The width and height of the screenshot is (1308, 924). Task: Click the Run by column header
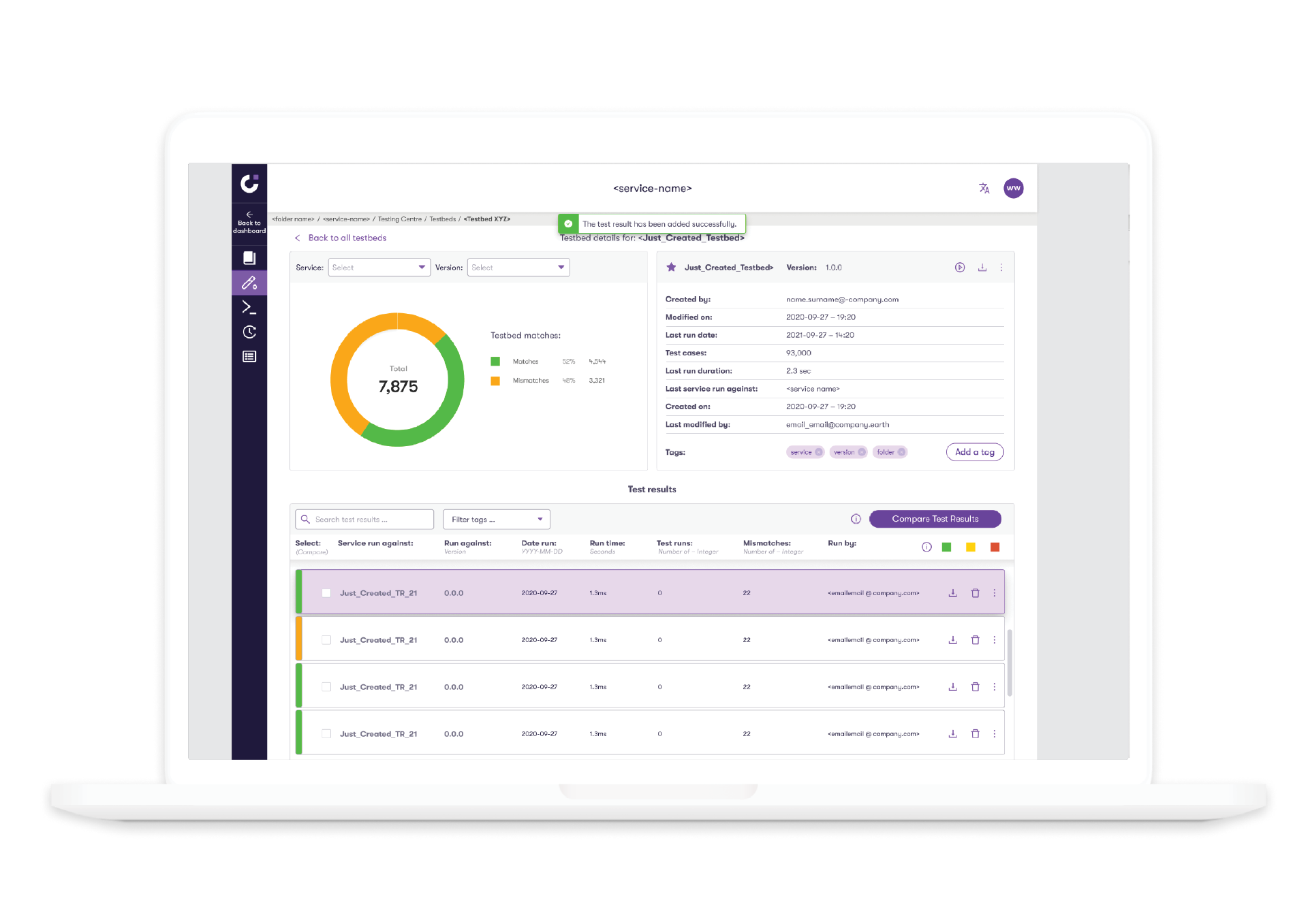[842, 543]
